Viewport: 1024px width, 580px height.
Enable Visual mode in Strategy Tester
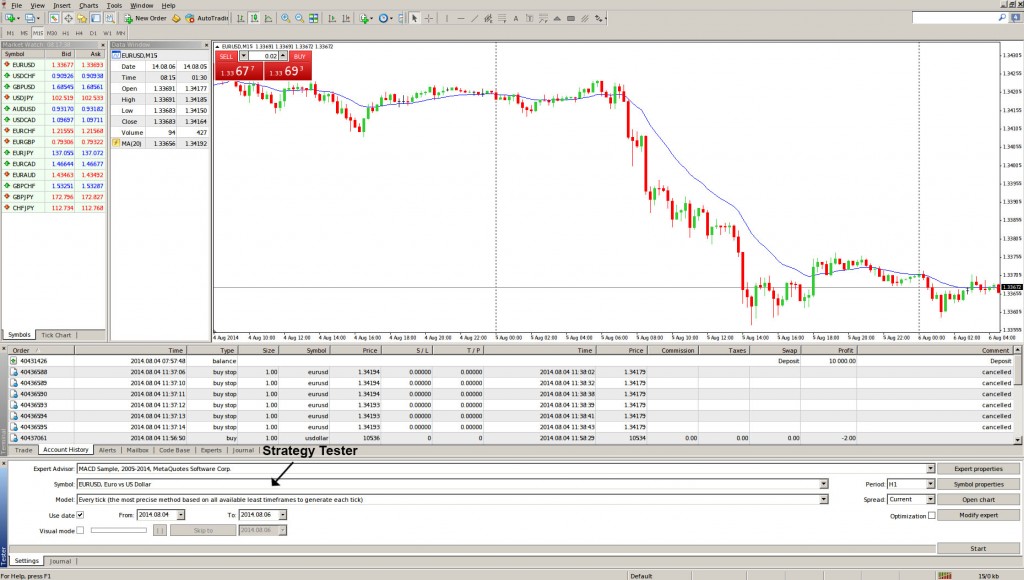[x=80, y=530]
